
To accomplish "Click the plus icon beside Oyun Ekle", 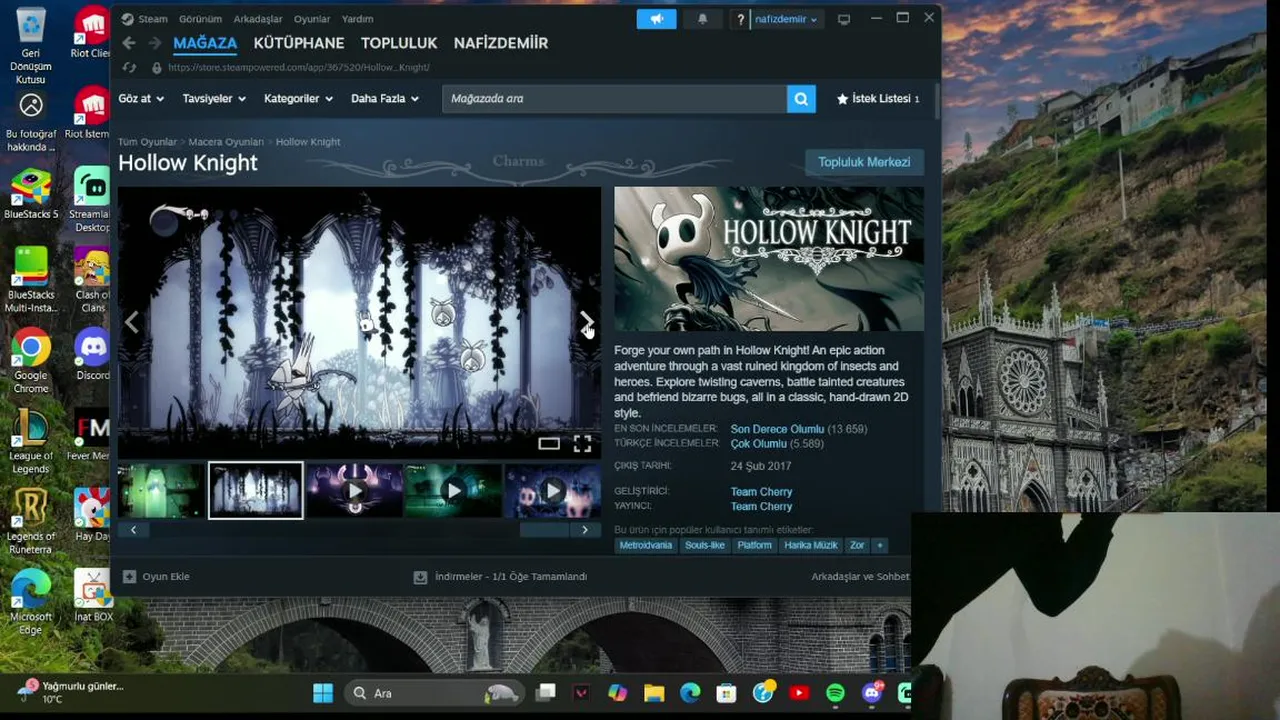I will coord(129,577).
